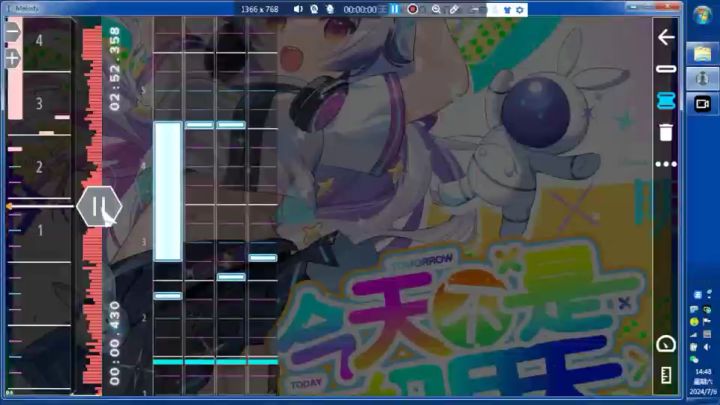Open the three-dots more options menu
The image size is (720, 405).
[x=666, y=164]
